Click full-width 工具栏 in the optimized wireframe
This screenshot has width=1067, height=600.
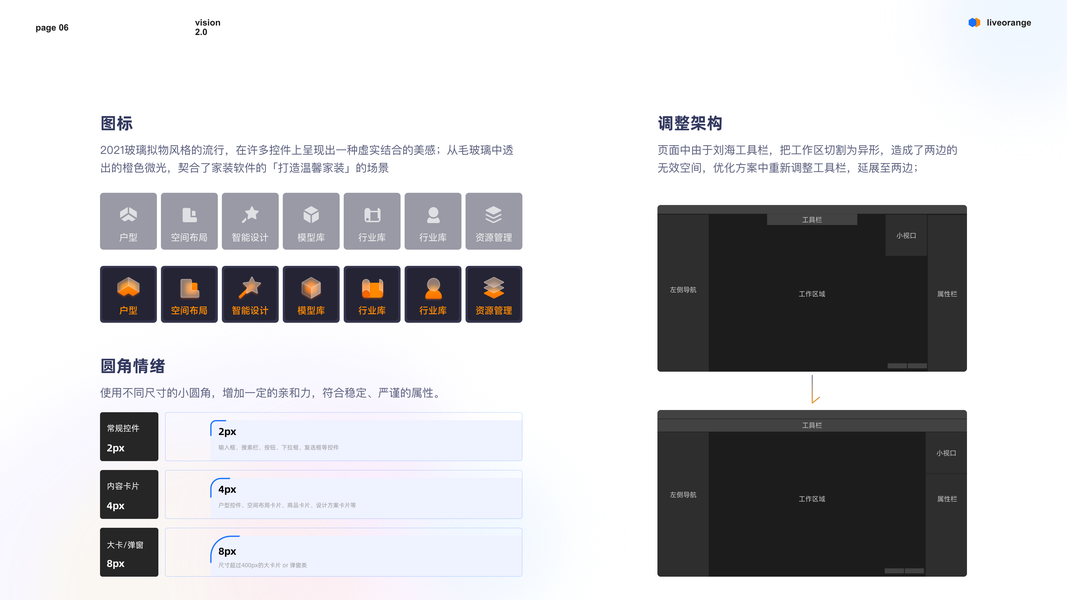pos(812,425)
